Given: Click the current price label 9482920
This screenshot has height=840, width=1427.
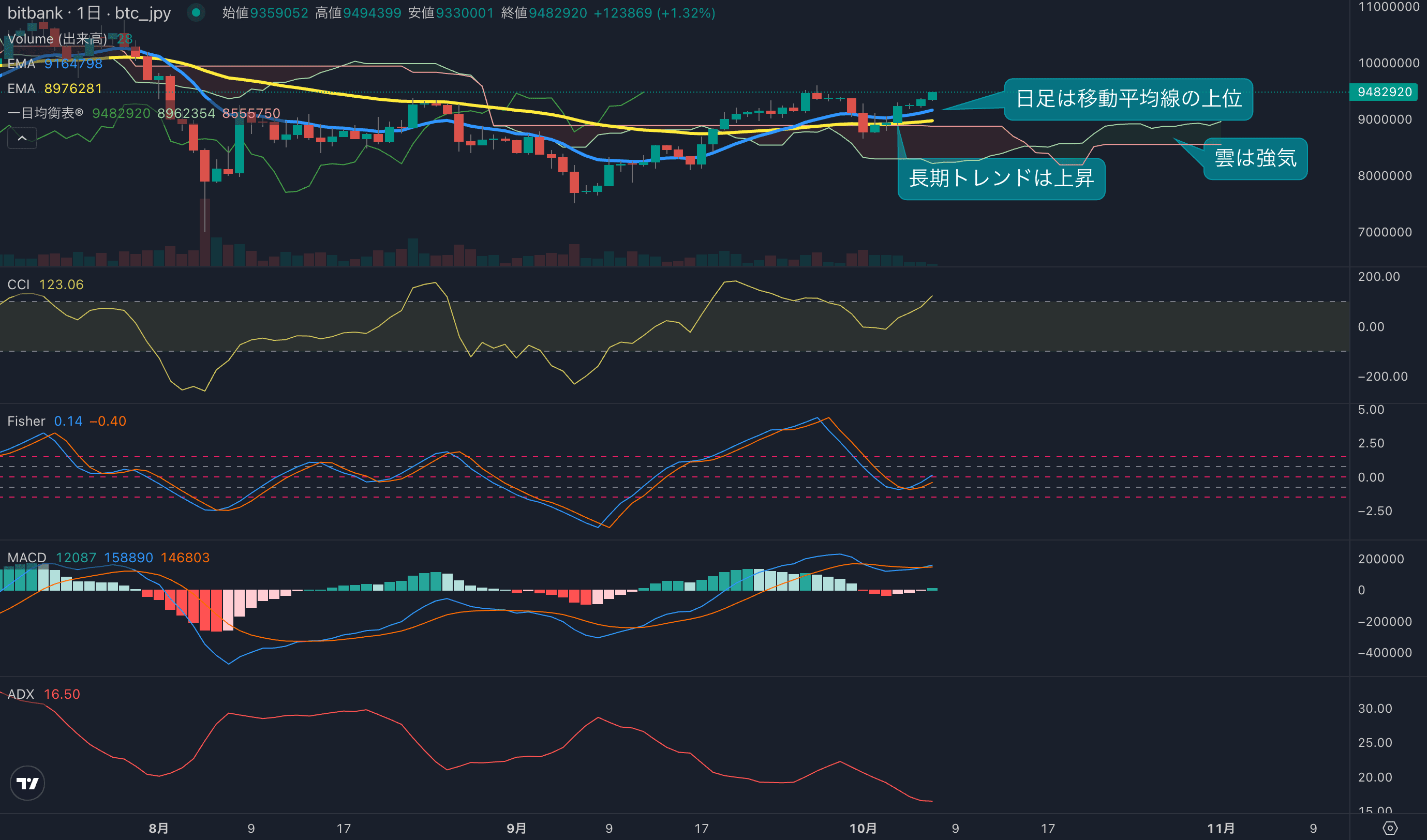Looking at the screenshot, I should [1384, 92].
